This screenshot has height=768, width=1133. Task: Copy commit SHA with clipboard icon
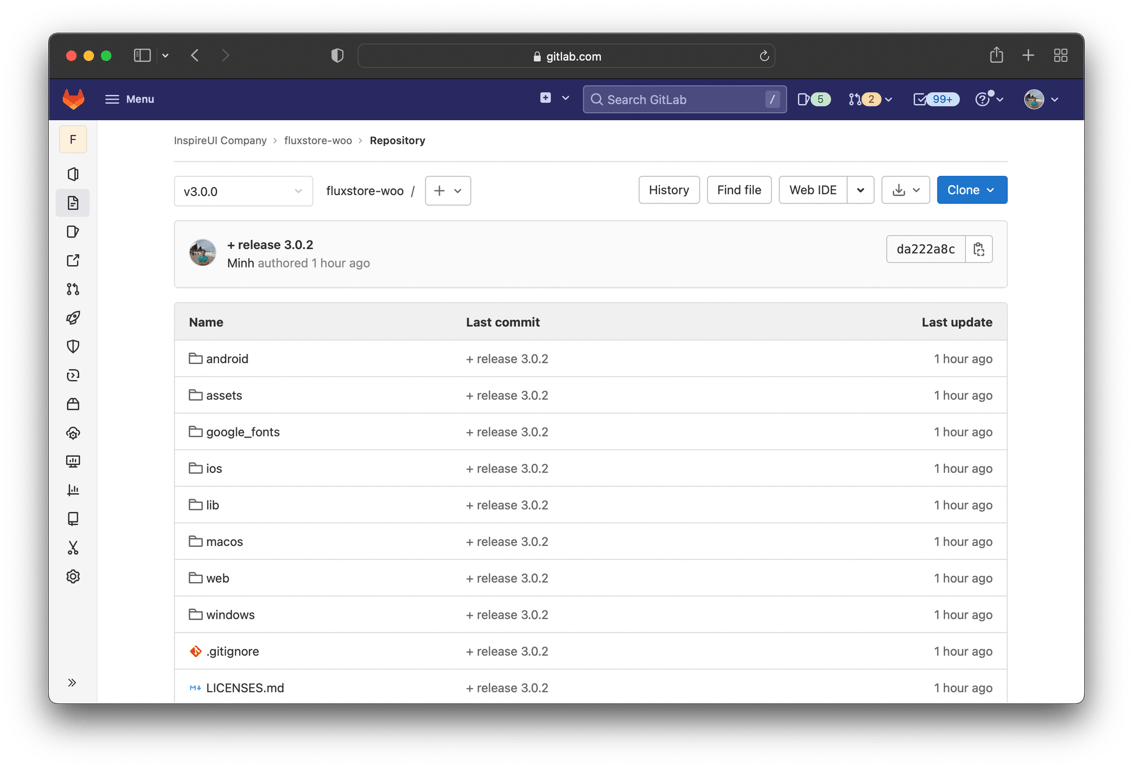[x=979, y=249]
